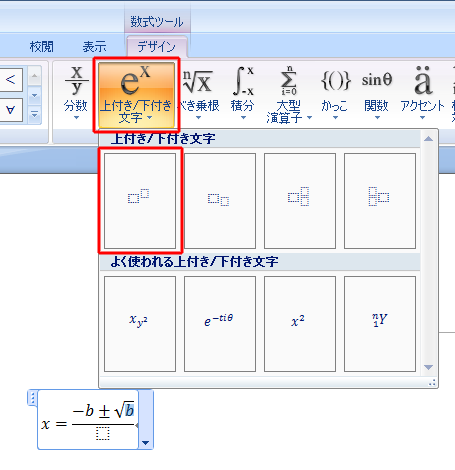Image resolution: width=455 pixels, height=470 pixels.
Task: Open the 大型演算子 large operator gallery
Action: tap(289, 94)
